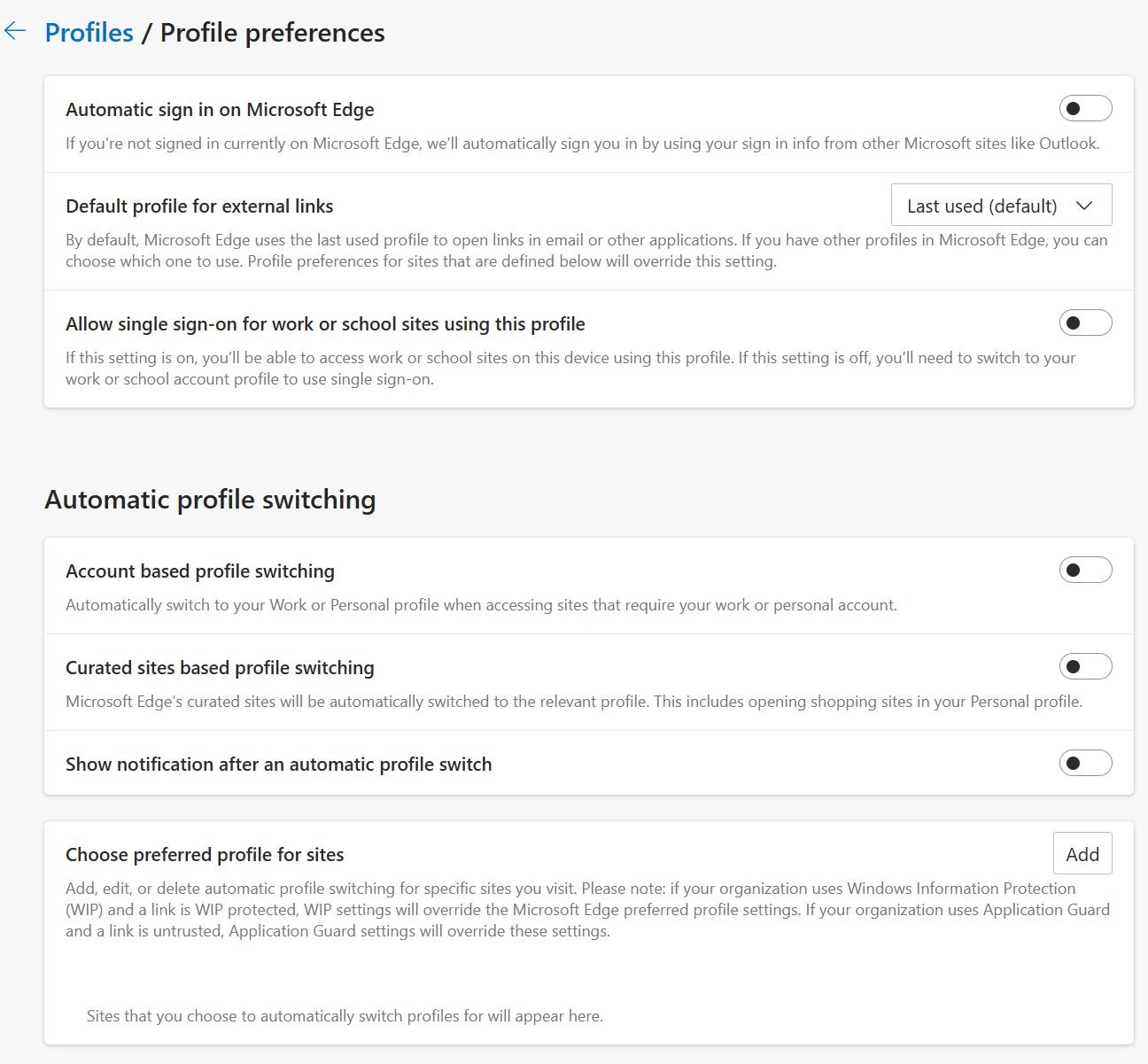Open the Default profile for external links dropdown
The image size is (1148, 1064).
[1001, 205]
